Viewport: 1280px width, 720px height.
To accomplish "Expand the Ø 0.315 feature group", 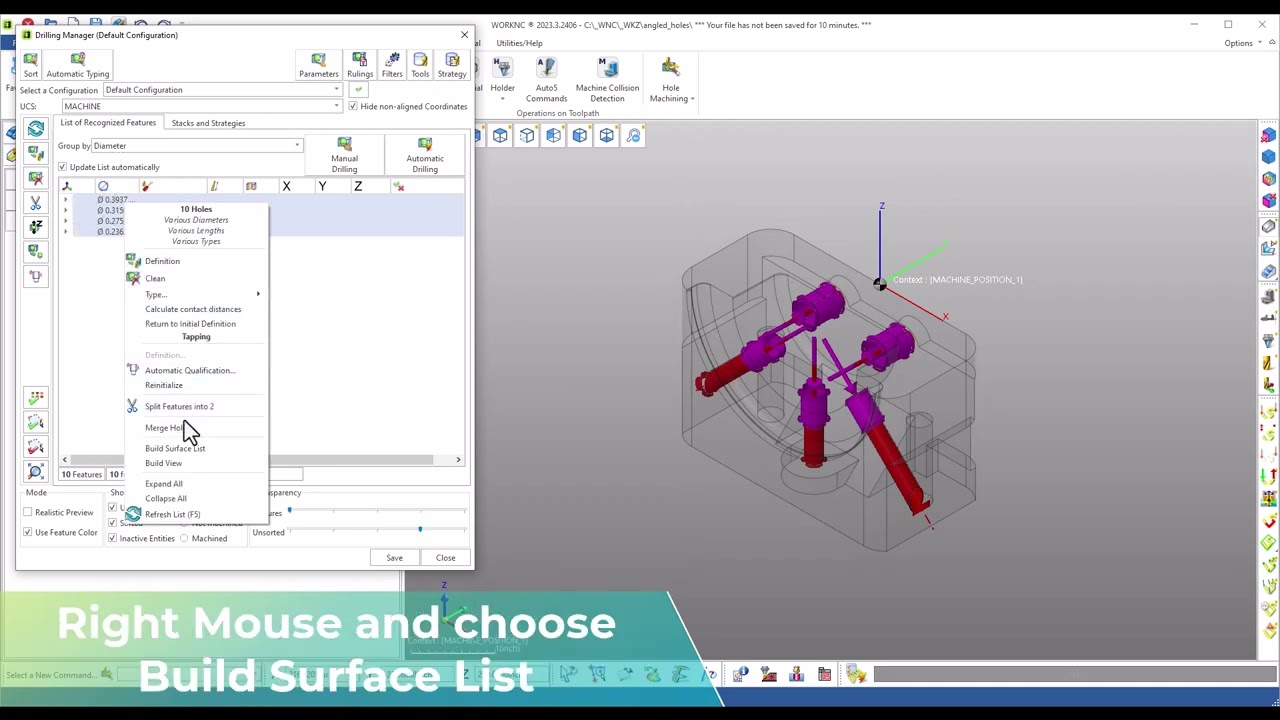I will pos(66,210).
